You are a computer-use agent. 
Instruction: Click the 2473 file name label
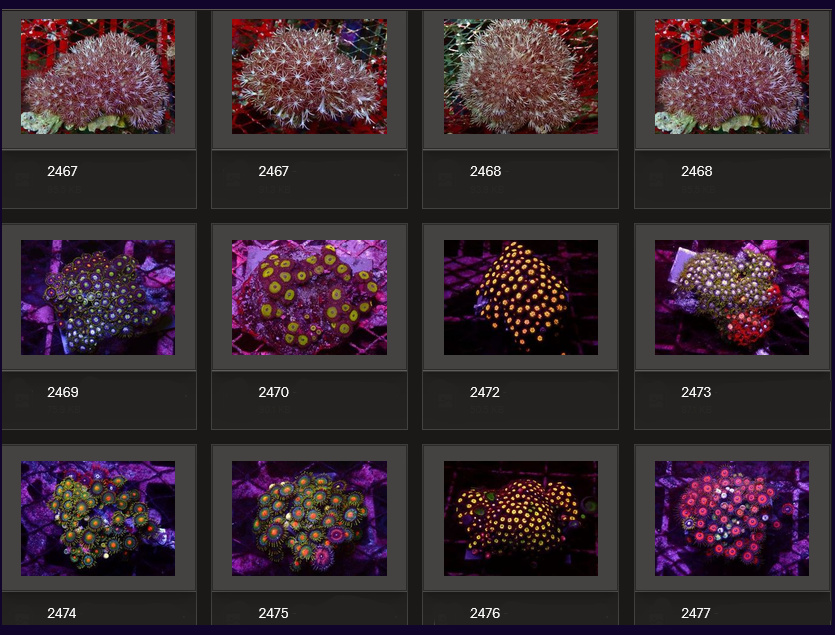696,392
